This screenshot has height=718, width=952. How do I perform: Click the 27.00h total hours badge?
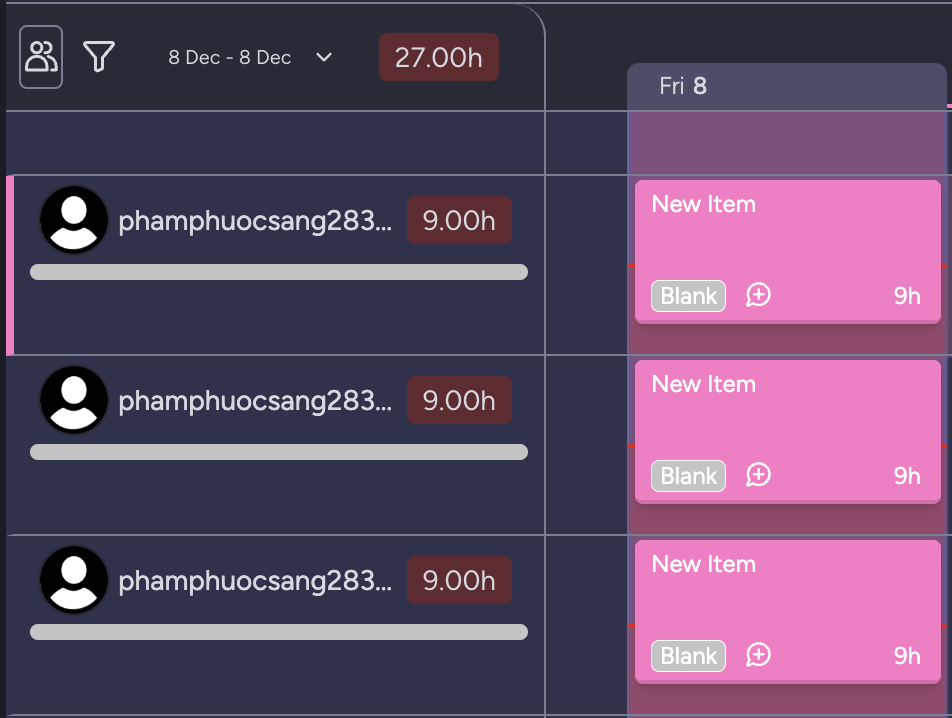439,57
